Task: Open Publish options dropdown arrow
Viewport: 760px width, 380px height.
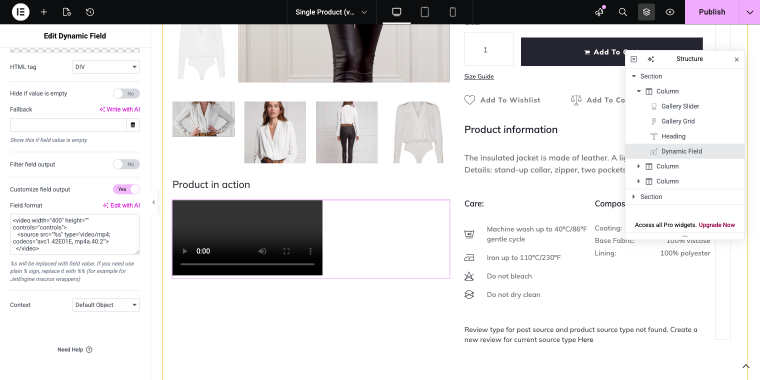Action: coord(749,12)
